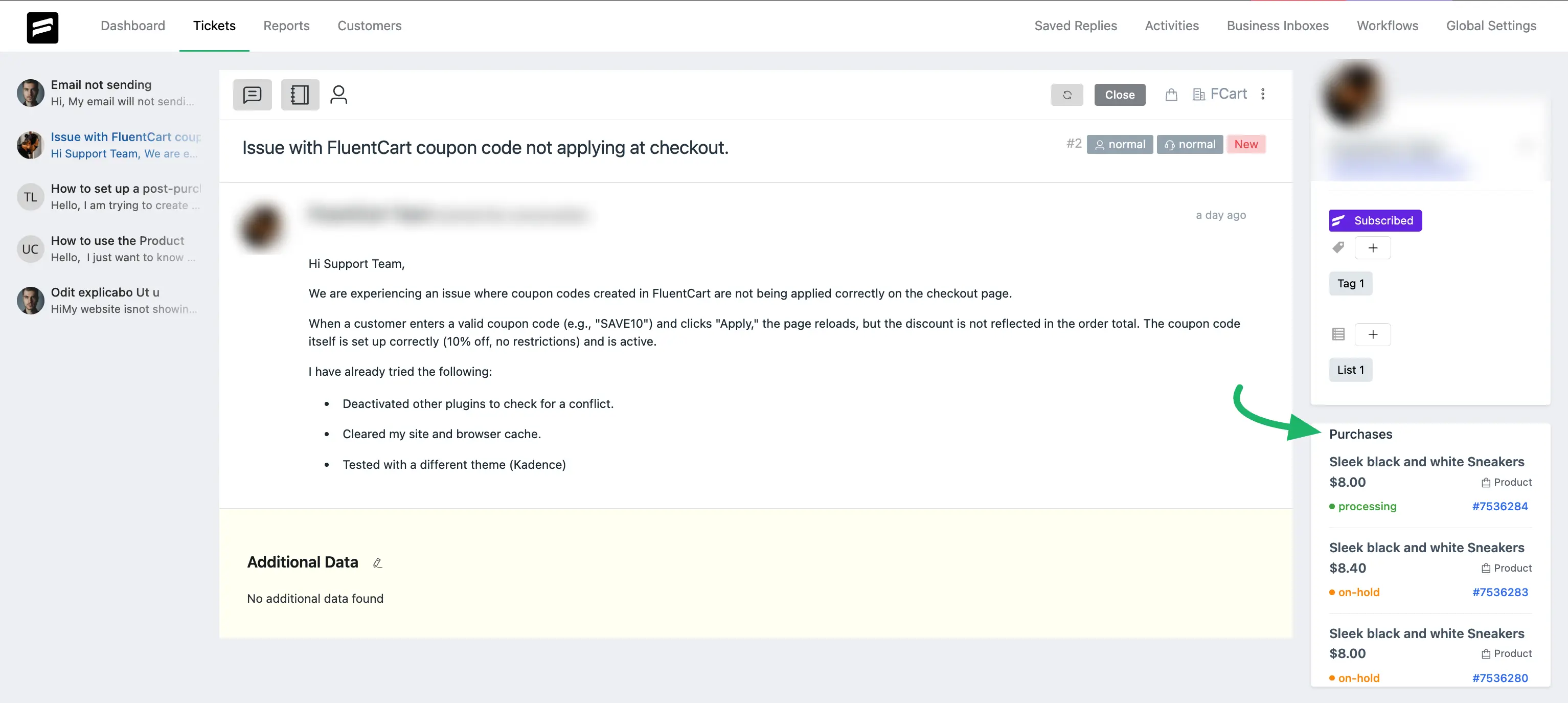Change the client priority normal badge
This screenshot has width=1568, height=703.
[x=1120, y=144]
